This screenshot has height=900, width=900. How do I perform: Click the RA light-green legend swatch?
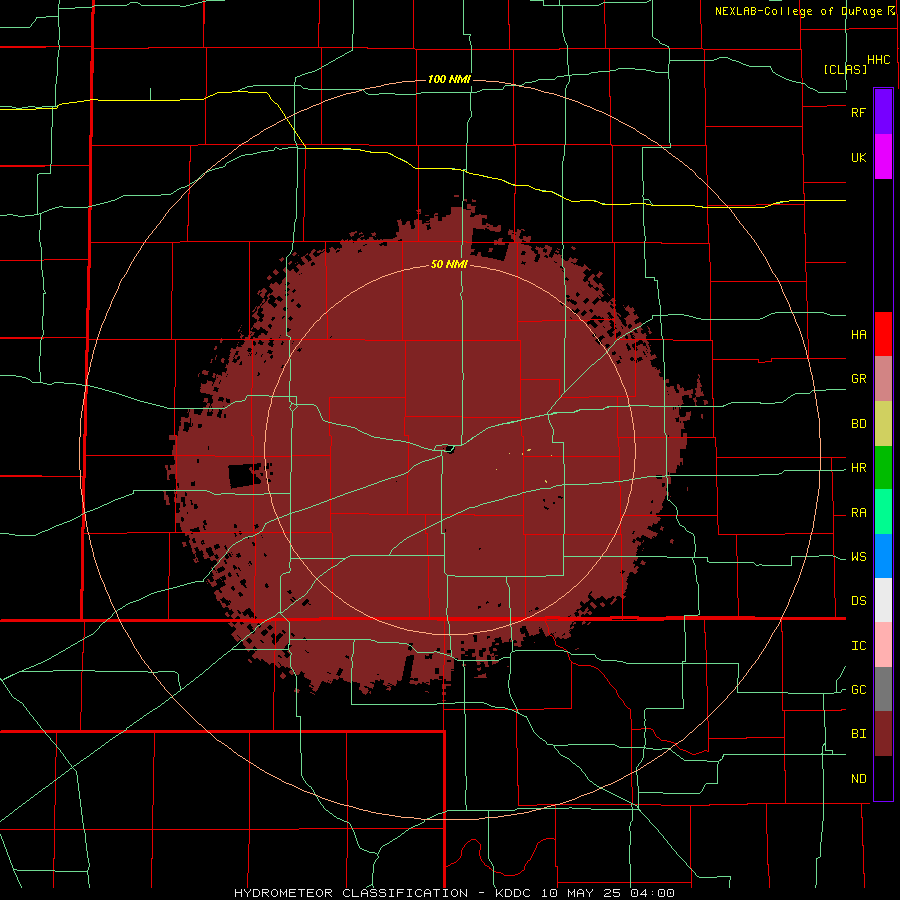(883, 512)
